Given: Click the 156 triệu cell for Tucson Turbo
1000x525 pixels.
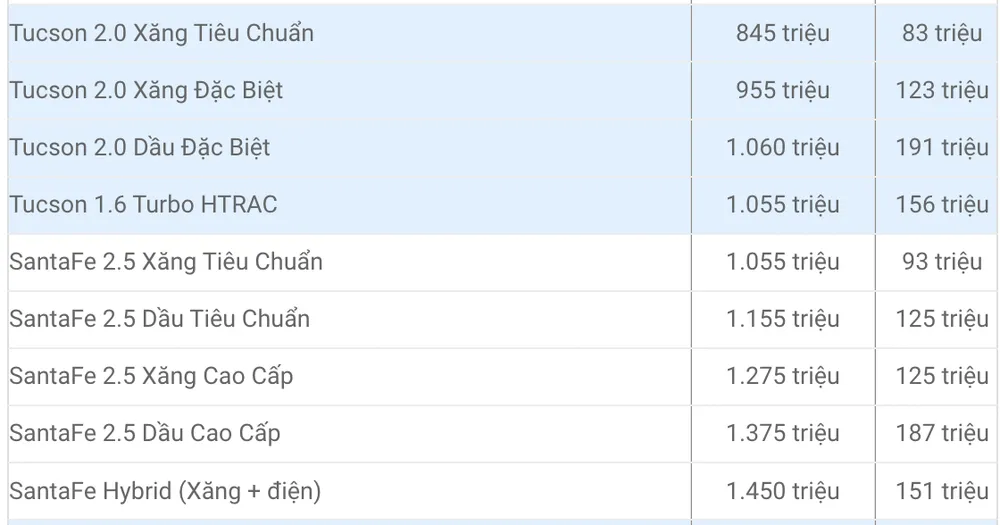Looking at the screenshot, I should pyautogui.click(x=942, y=205).
